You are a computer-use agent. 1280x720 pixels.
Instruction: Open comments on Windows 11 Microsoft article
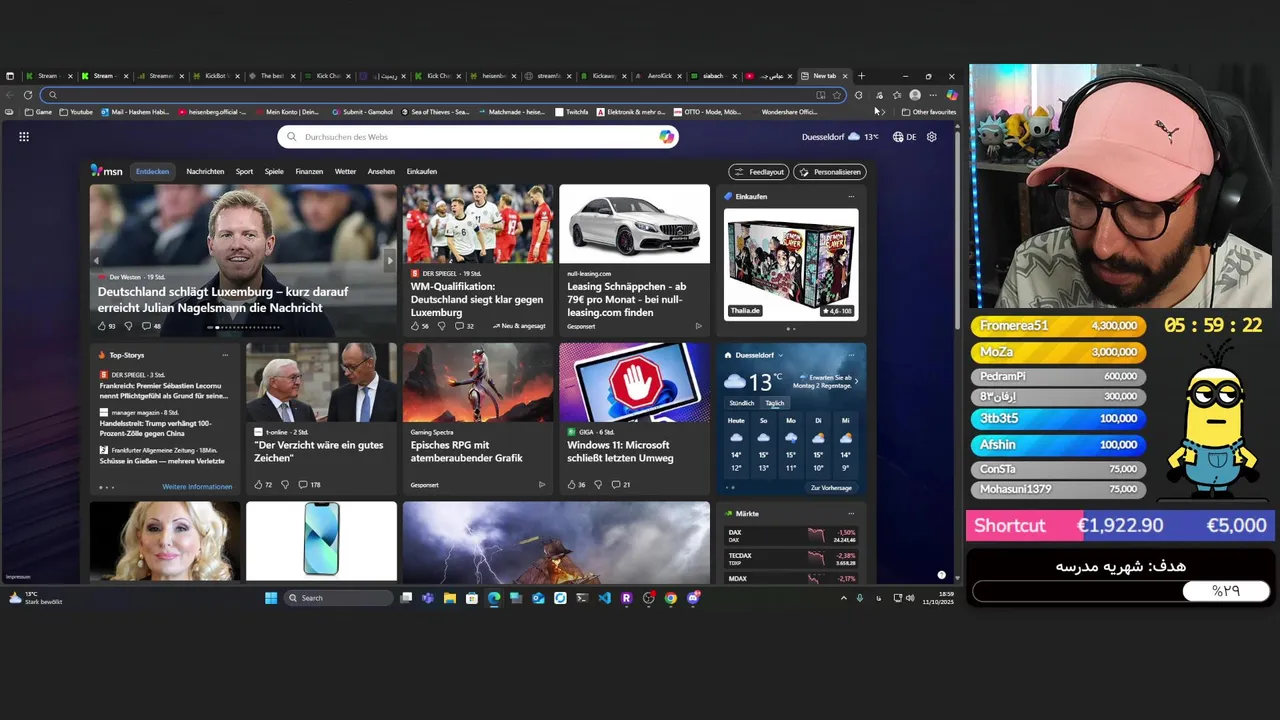point(620,485)
